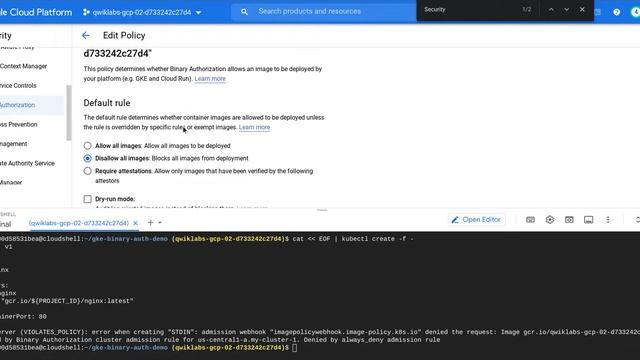Open the Cloud Shell keyboard icon

tap(530, 220)
